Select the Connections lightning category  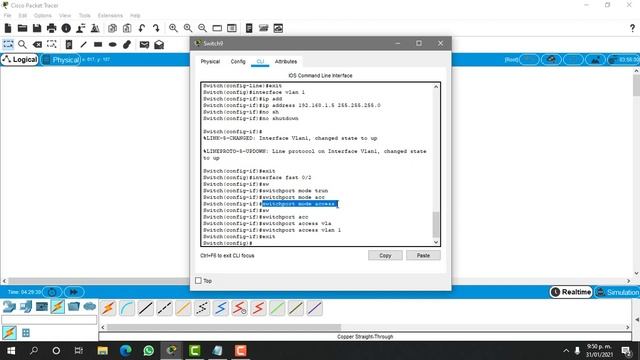coord(58,307)
